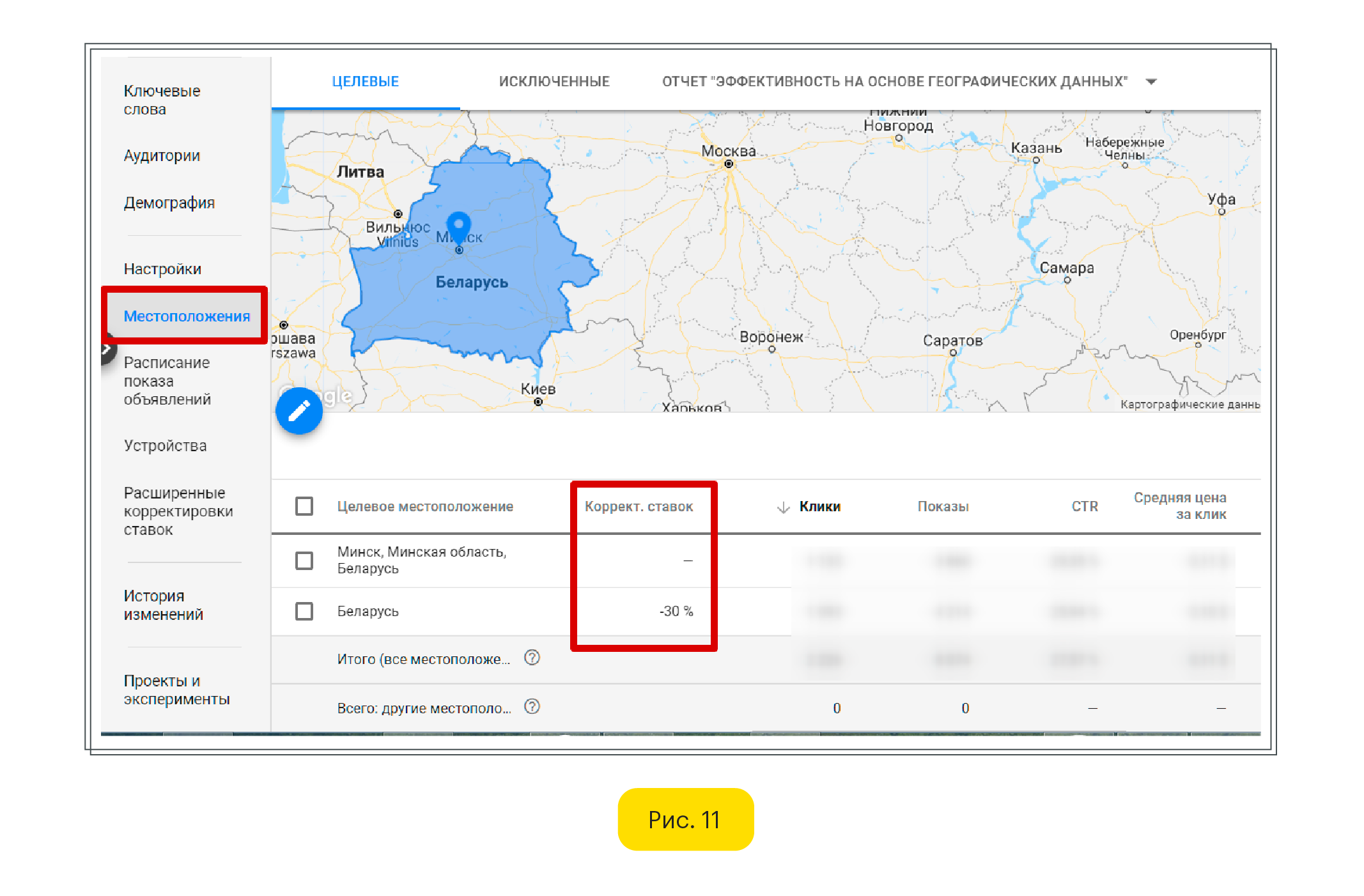
Task: Check the Беларусь row checkbox
Action: coord(304,612)
